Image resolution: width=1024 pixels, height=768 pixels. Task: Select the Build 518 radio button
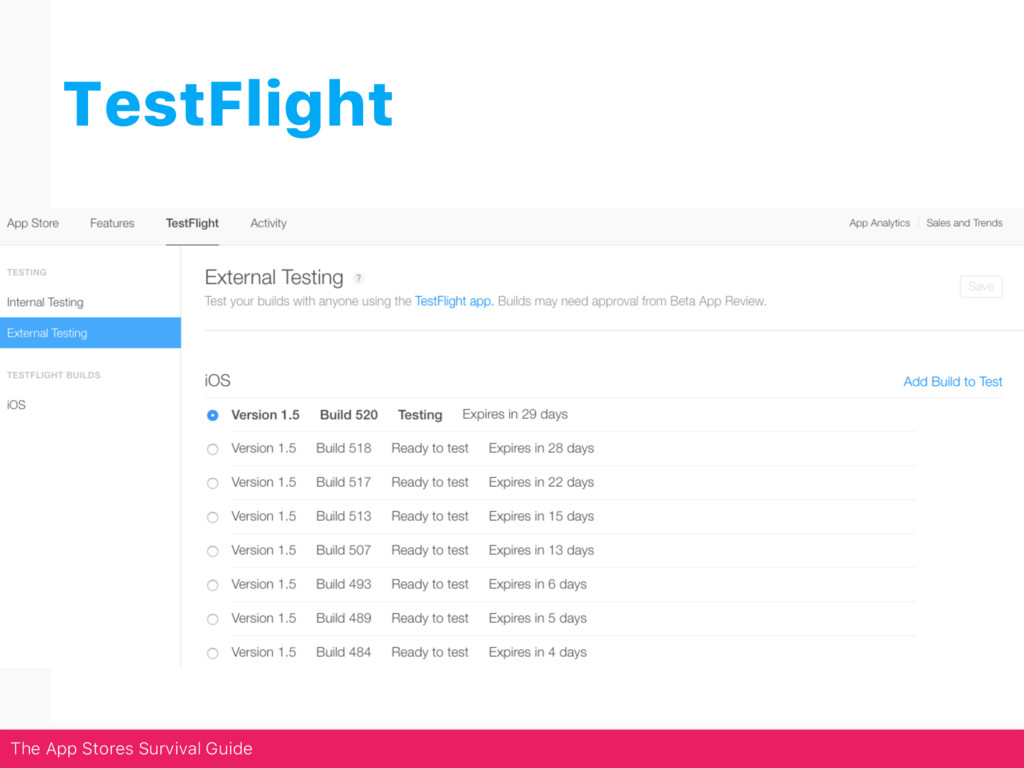(212, 449)
